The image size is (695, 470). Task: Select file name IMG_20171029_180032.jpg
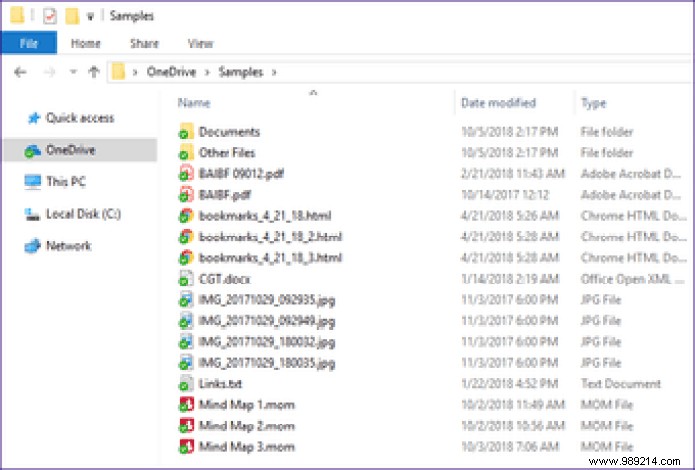(266, 342)
